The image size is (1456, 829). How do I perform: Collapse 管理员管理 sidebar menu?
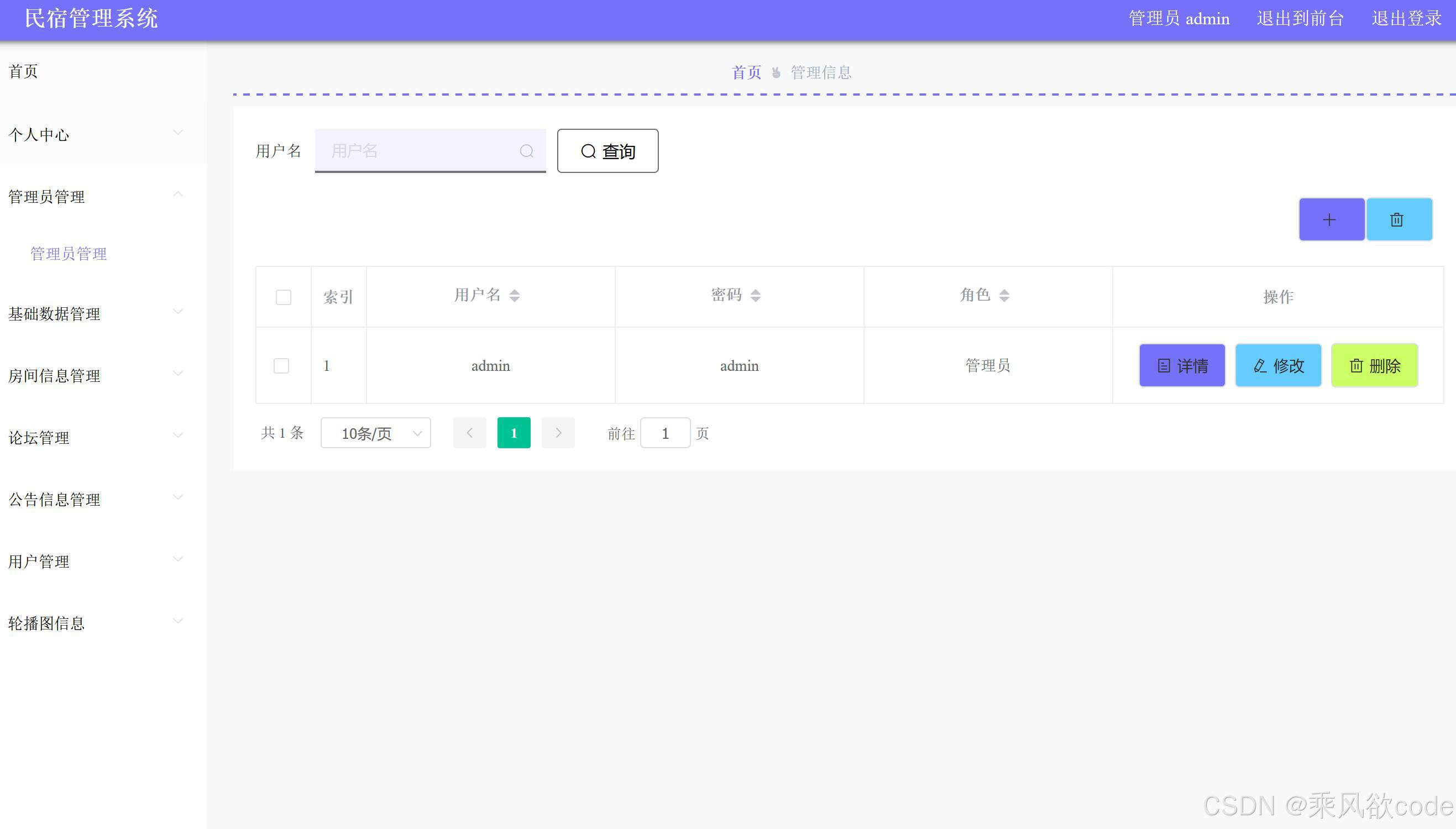[x=96, y=196]
